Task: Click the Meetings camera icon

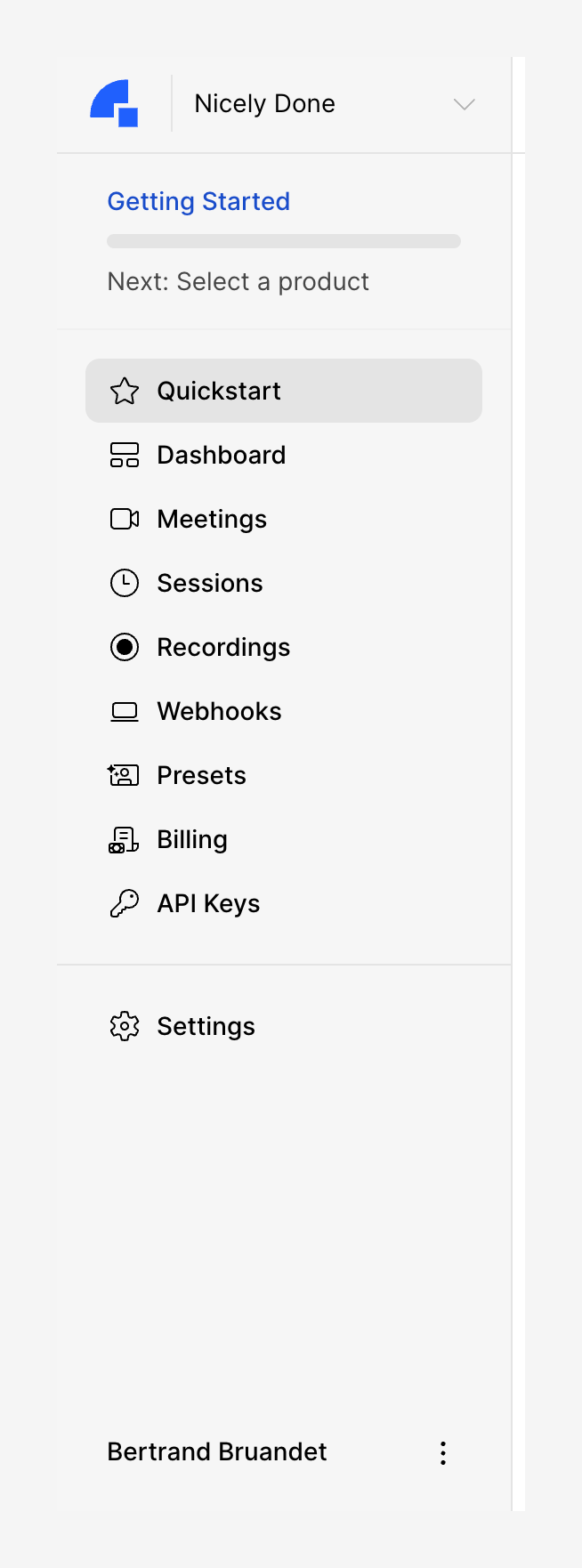Action: [125, 519]
